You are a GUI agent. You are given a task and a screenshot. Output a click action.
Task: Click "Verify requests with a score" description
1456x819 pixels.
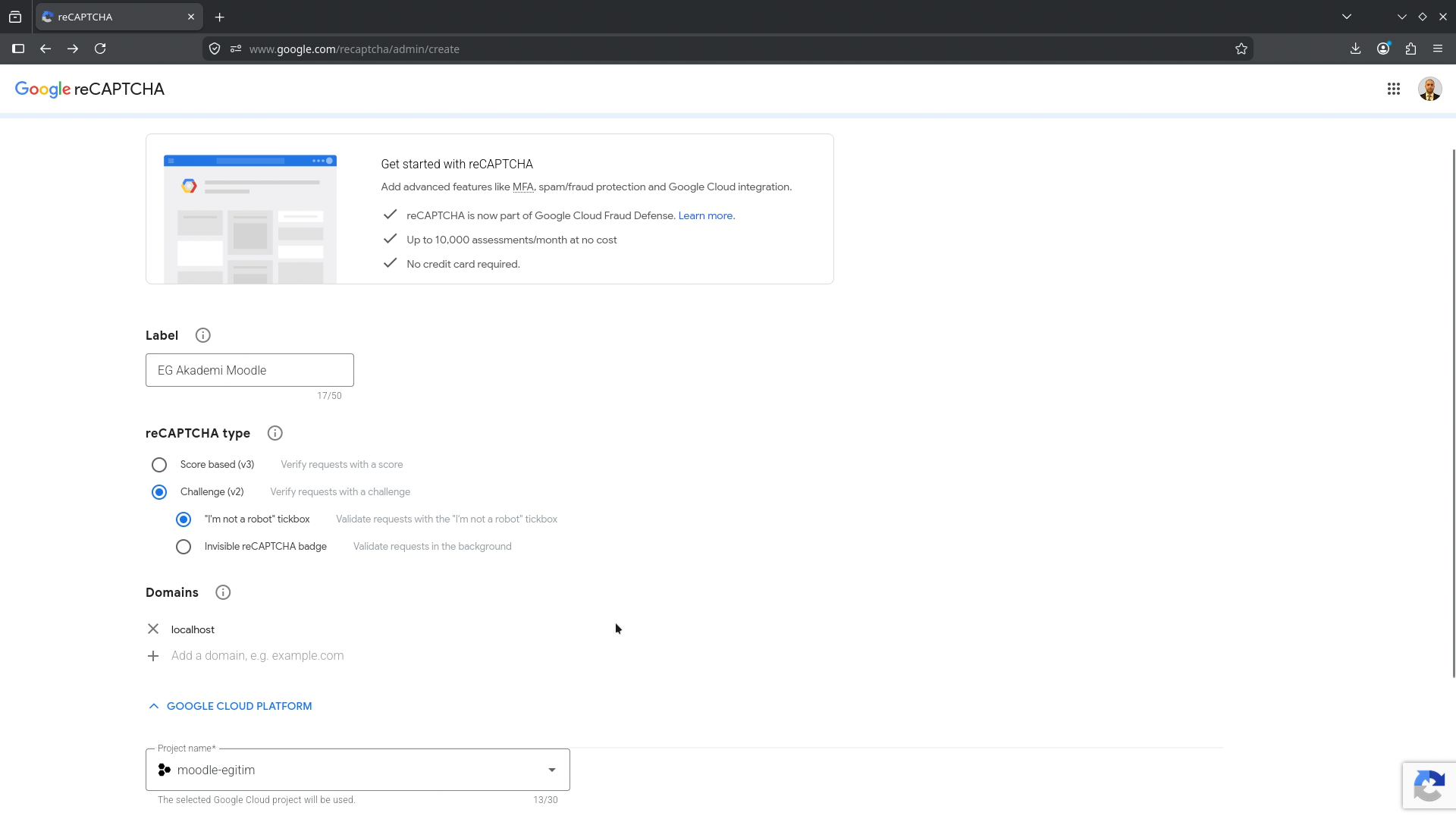tap(342, 465)
